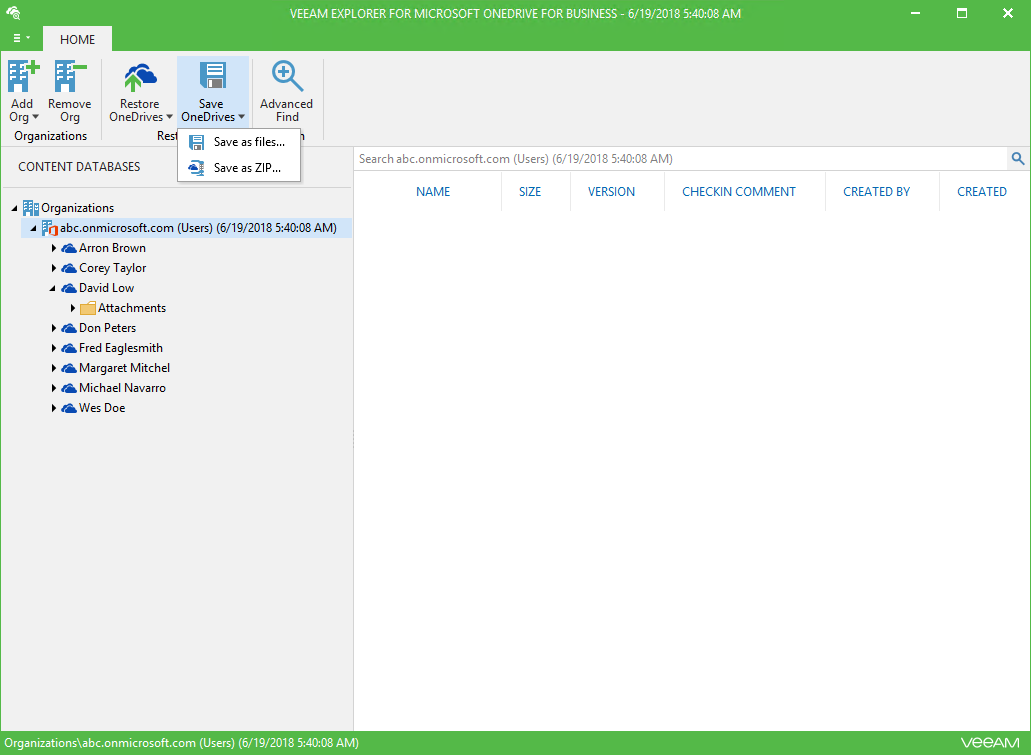The height and width of the screenshot is (755, 1031).
Task: Switch to the HOME ribbon tab
Action: [78, 39]
